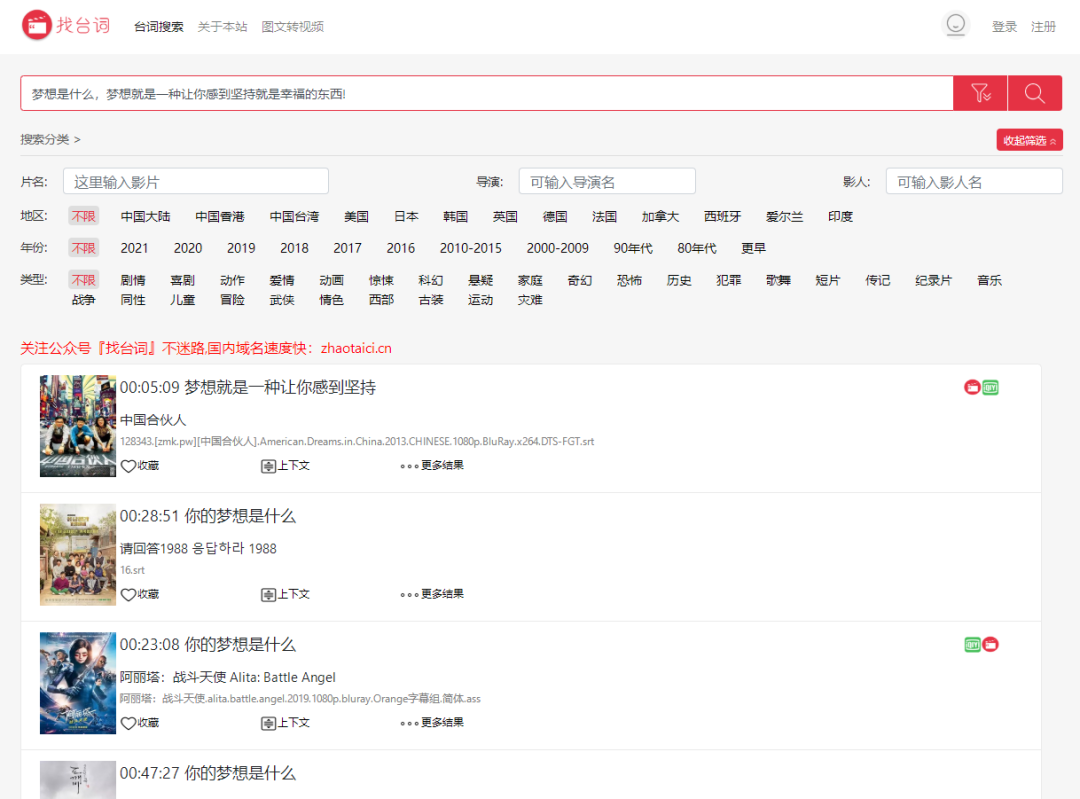Select 印度 region filter
Screen dimensions: 1080x799
click(x=840, y=216)
